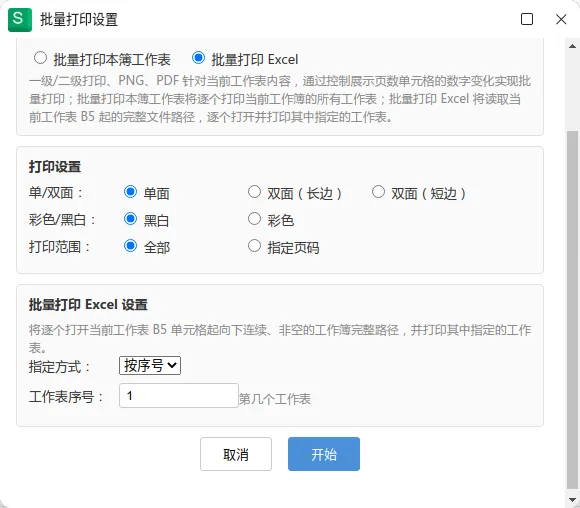Open the 按序号 dropdown
580x508 pixels.
point(150,366)
